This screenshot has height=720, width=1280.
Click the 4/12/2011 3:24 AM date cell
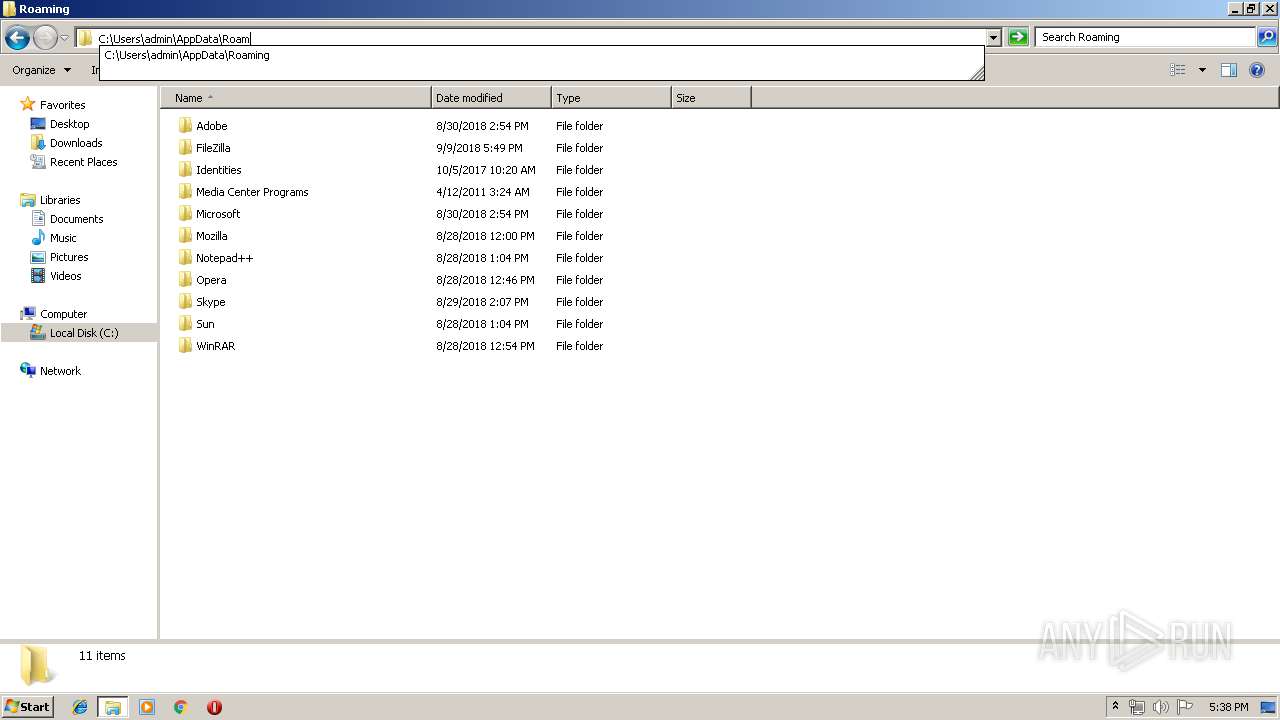pos(483,192)
